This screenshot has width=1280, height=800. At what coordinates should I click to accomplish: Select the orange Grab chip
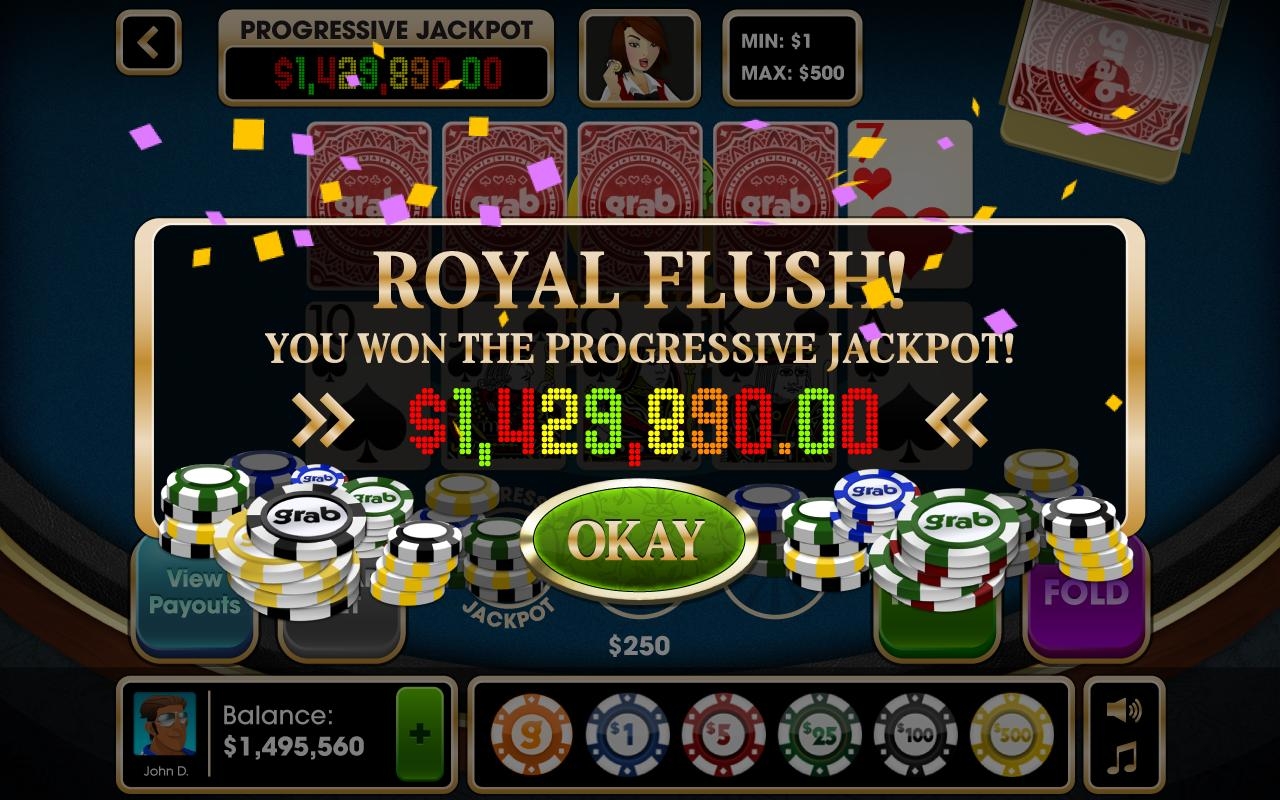coord(532,735)
